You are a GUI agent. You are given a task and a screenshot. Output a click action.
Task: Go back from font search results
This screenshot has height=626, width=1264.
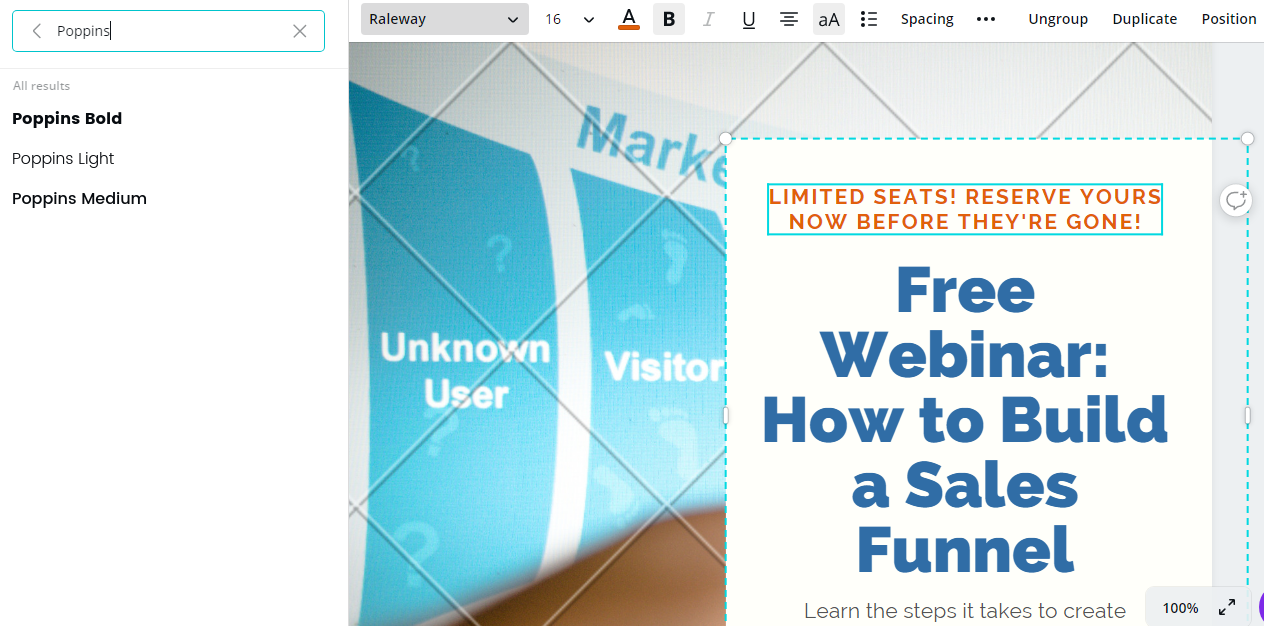coord(37,31)
